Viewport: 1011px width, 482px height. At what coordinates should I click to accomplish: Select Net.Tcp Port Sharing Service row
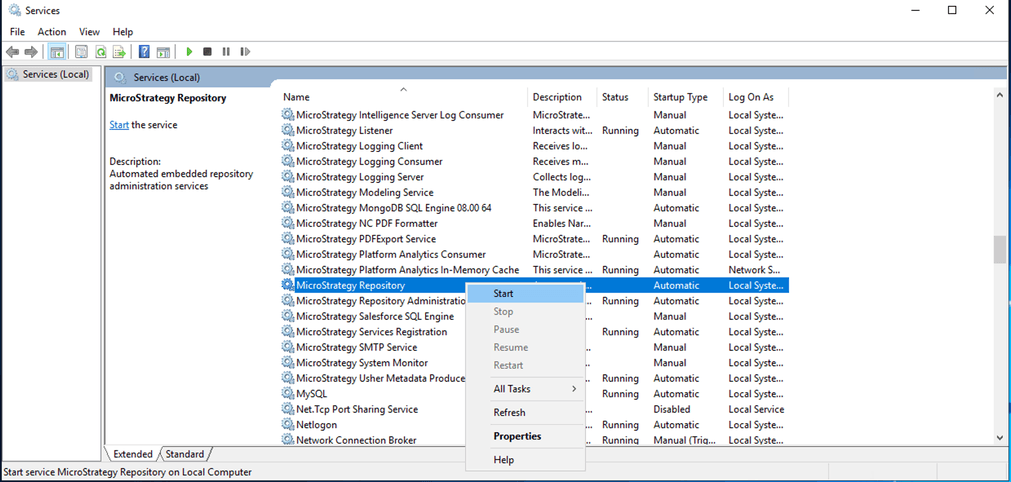[x=373, y=409]
